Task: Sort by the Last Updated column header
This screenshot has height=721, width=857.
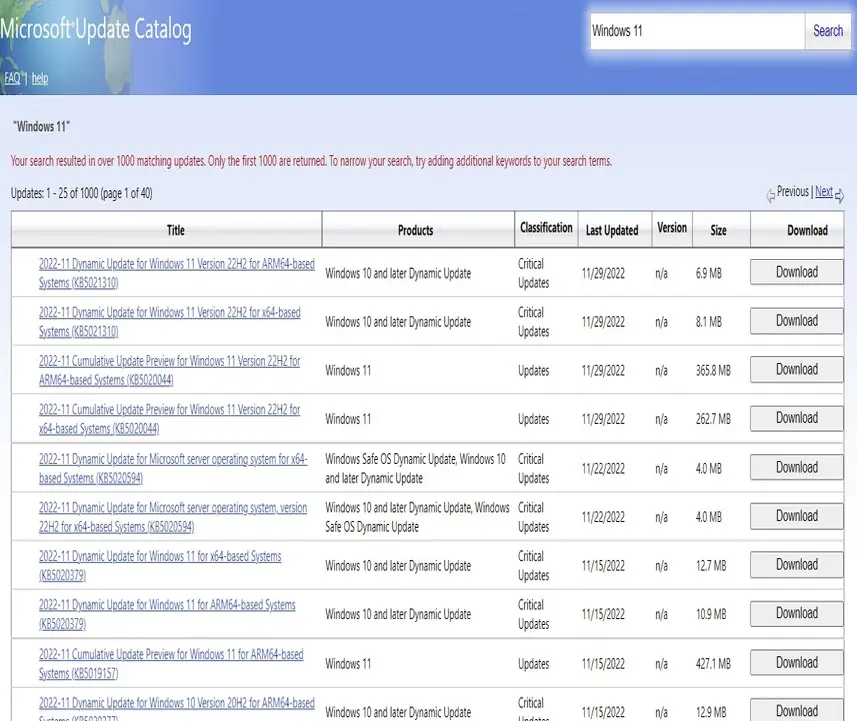Action: pos(612,230)
